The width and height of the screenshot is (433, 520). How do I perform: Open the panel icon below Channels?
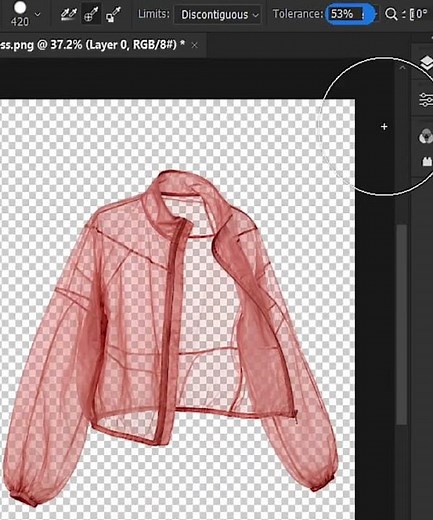(427, 162)
